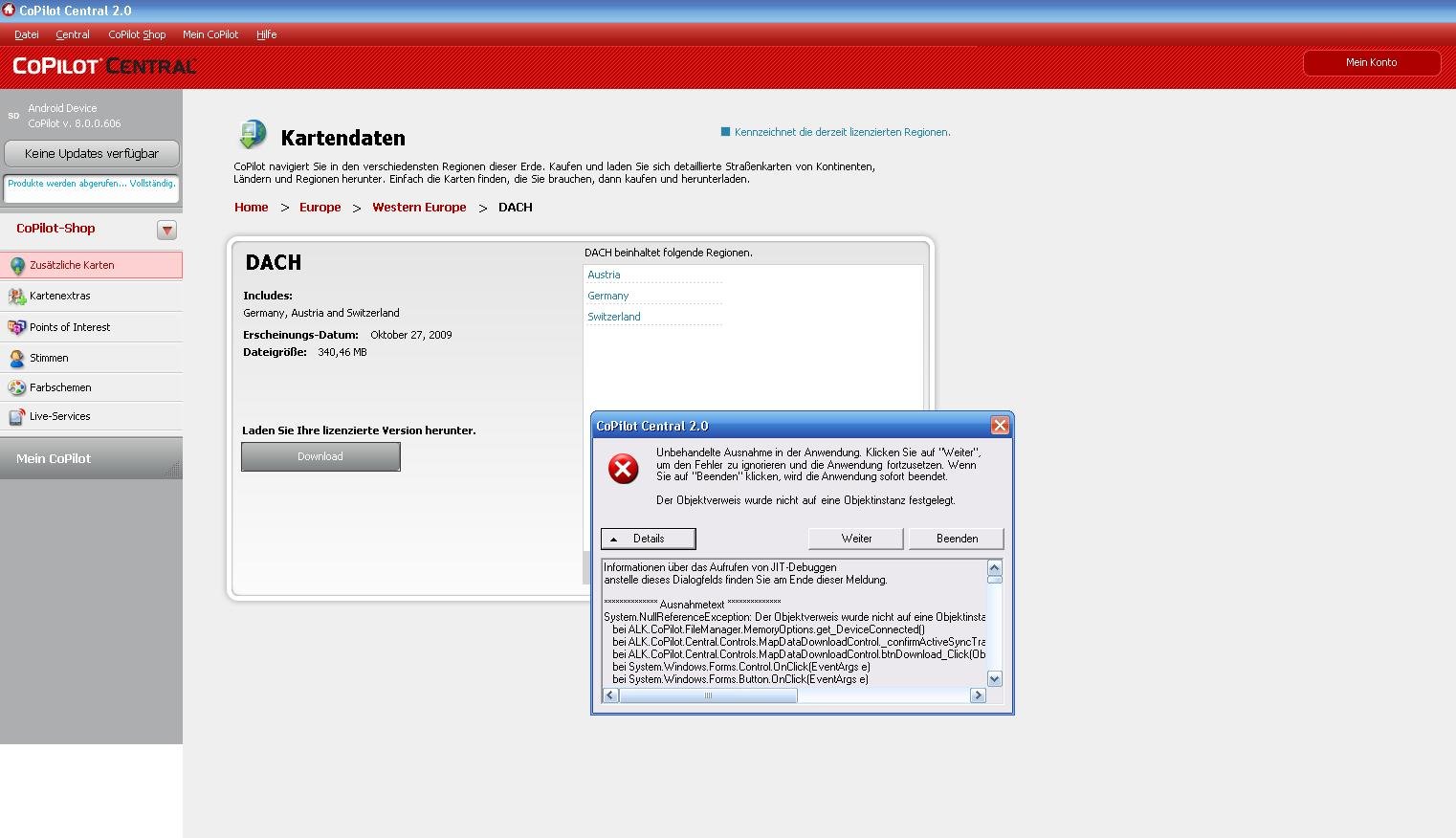Screen dimensions: 1456x838
Task: Open Points of Interest section
Action: point(91,326)
